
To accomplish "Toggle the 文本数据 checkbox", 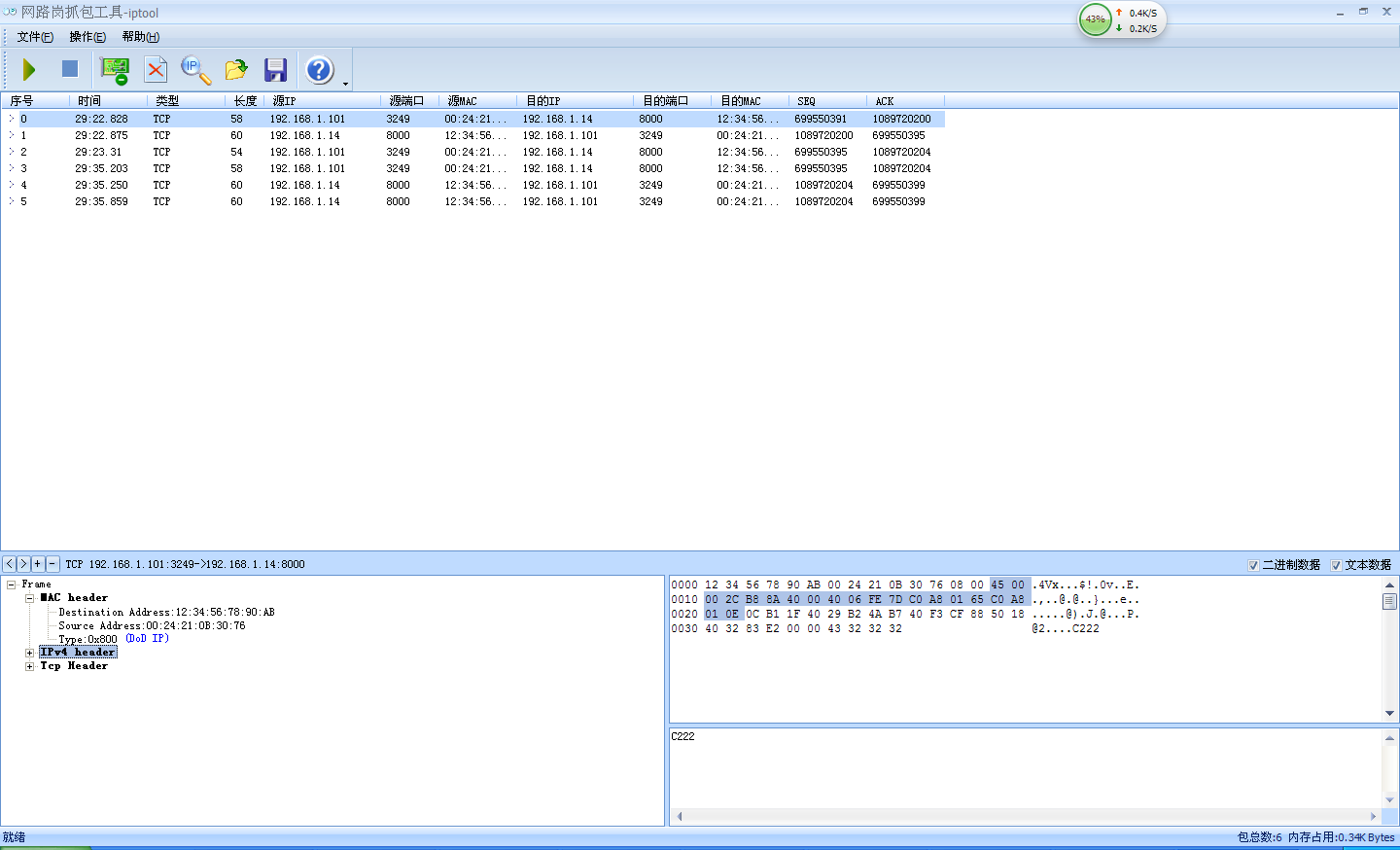I will [x=1336, y=565].
